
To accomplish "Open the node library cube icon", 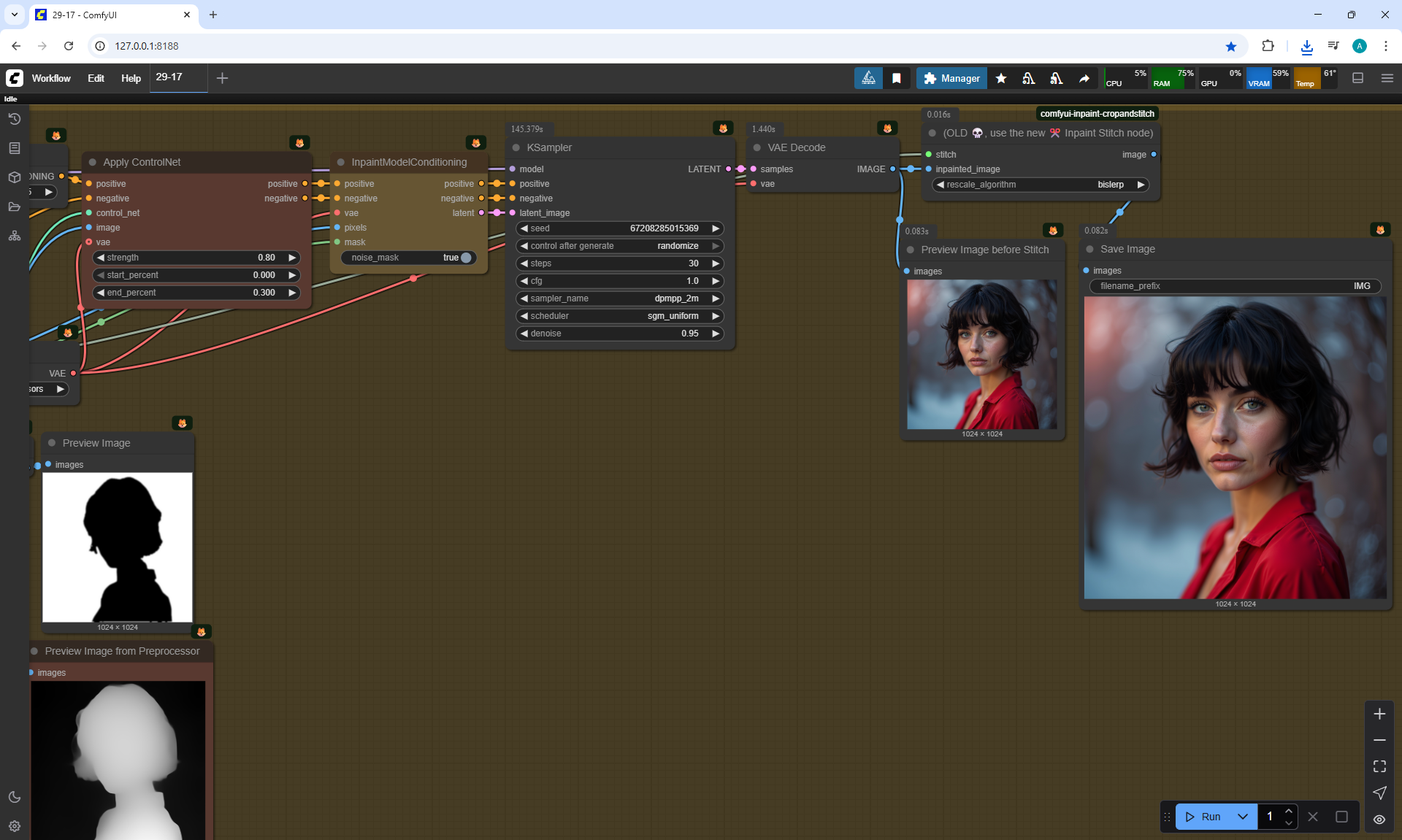I will (x=15, y=177).
